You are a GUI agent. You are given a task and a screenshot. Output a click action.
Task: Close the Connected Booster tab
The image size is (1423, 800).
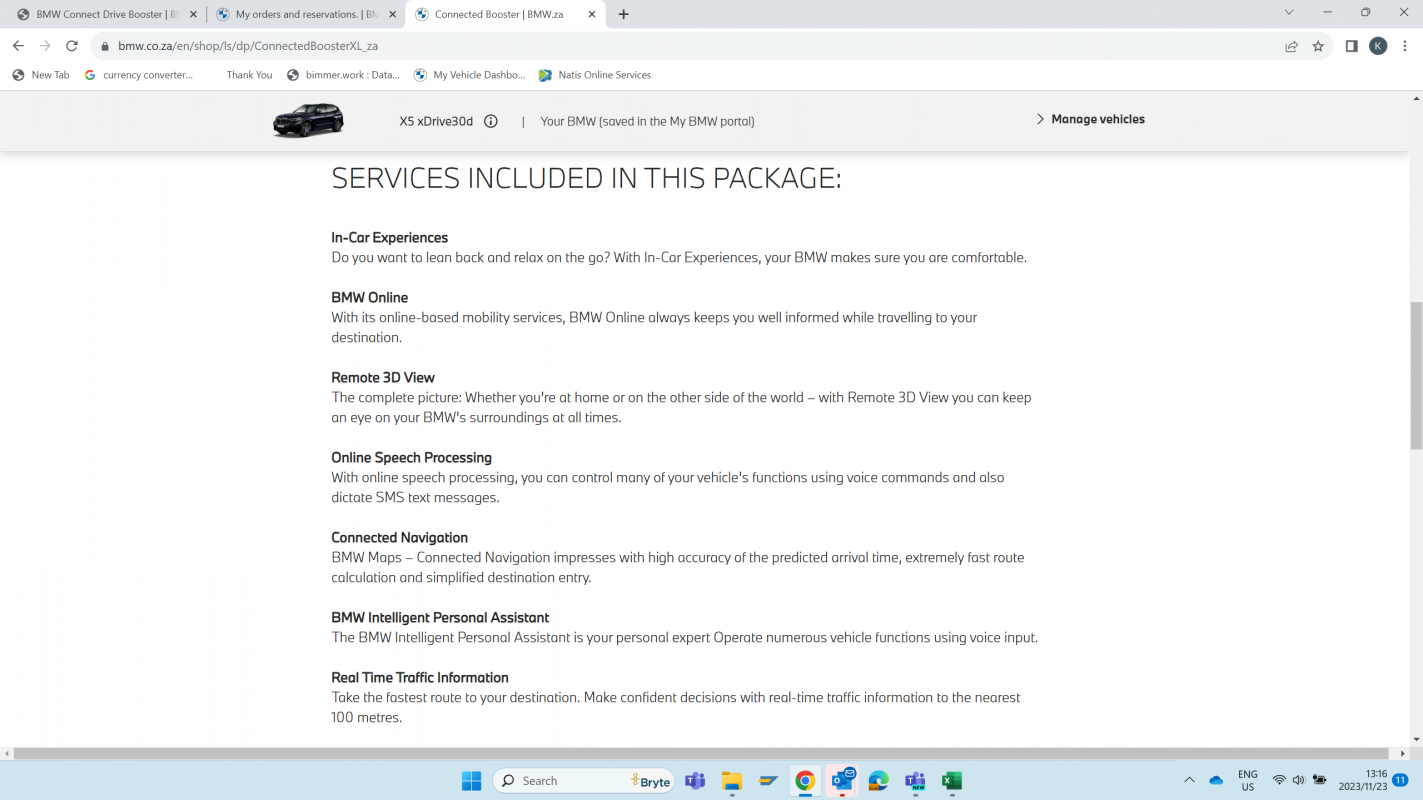[592, 14]
